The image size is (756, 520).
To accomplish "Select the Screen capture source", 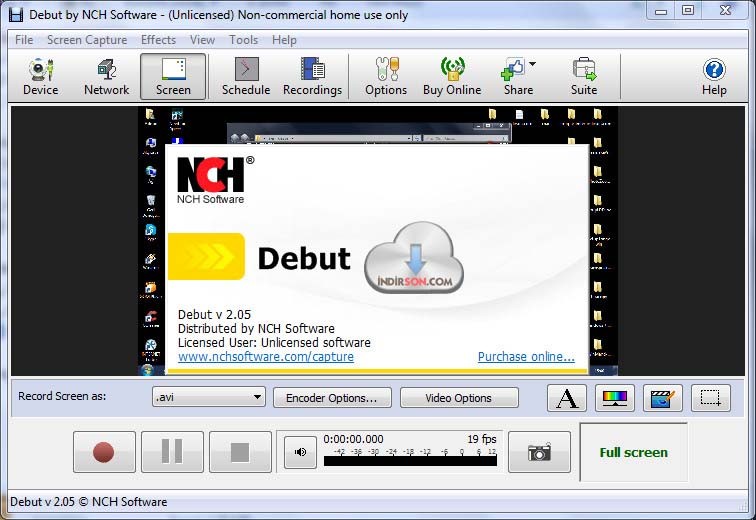I will tap(173, 77).
